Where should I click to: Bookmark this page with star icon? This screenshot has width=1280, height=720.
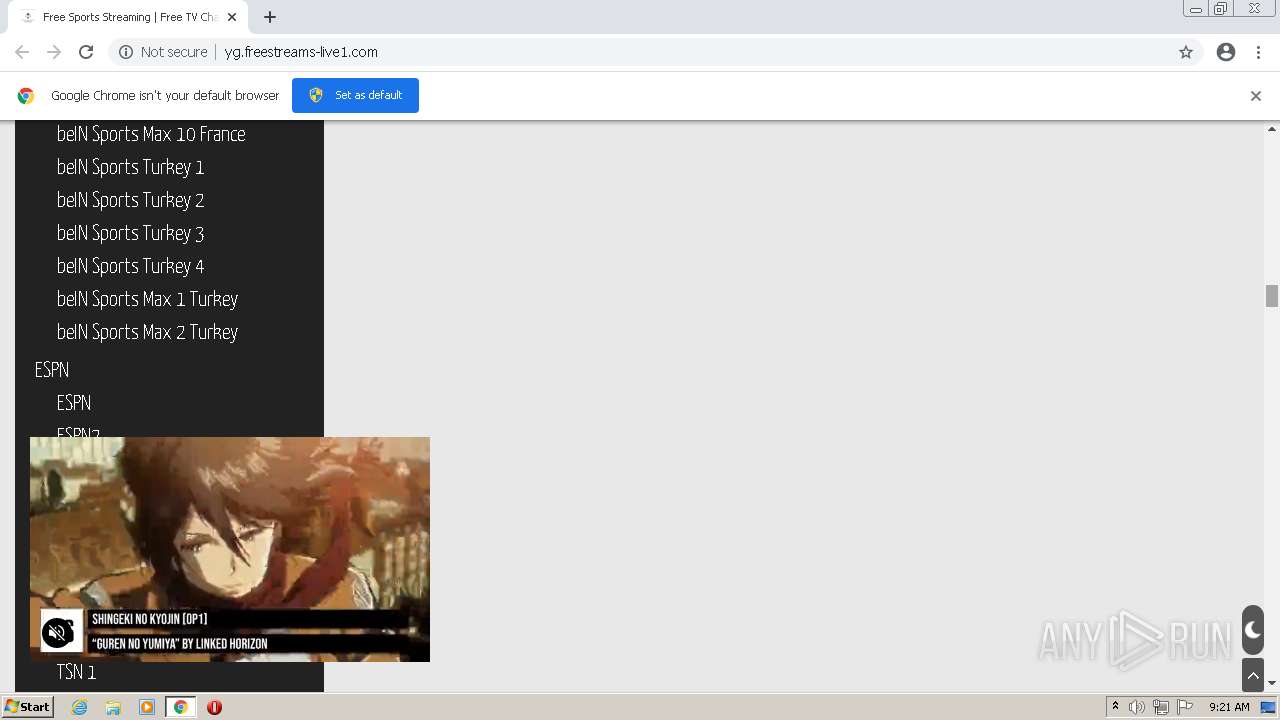coord(1186,52)
